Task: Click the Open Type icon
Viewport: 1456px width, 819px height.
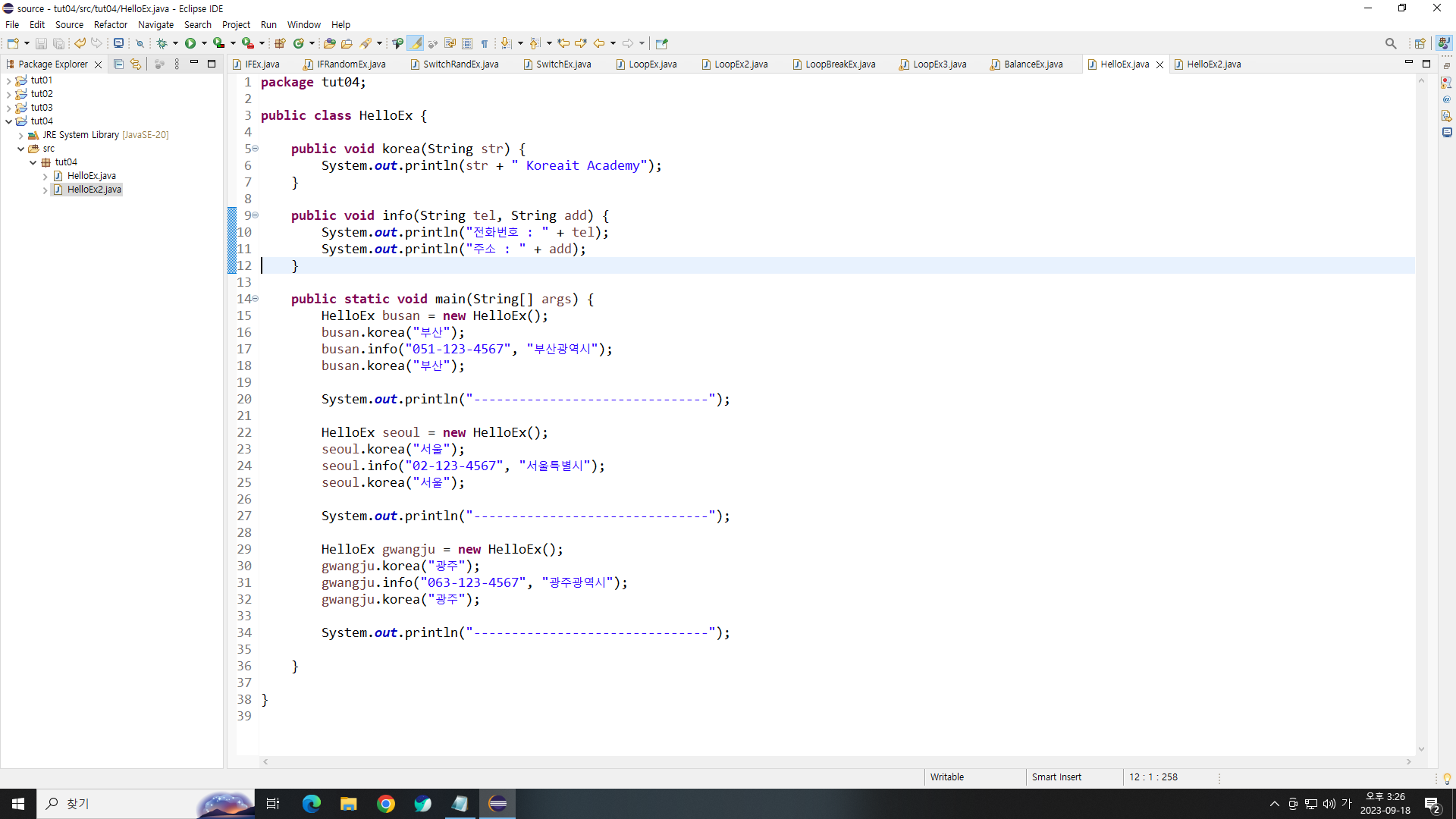Action: [x=329, y=43]
